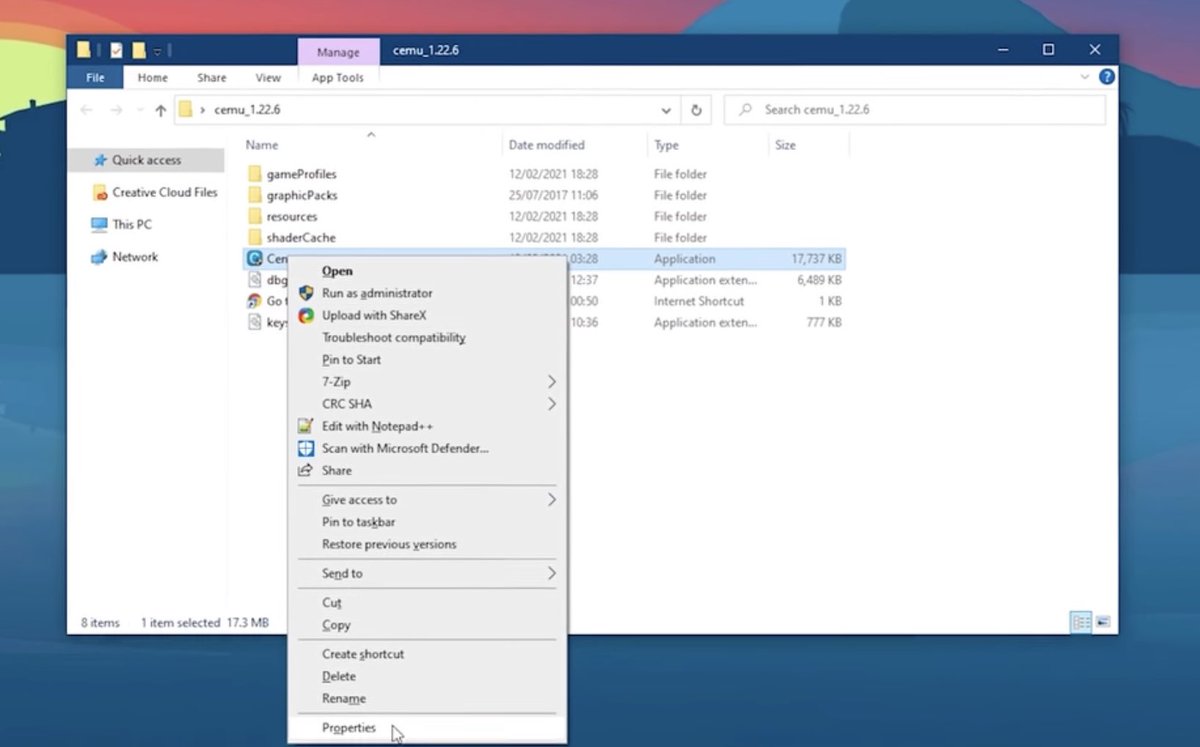
Task: Expand Give access to submenu arrow
Action: (551, 500)
